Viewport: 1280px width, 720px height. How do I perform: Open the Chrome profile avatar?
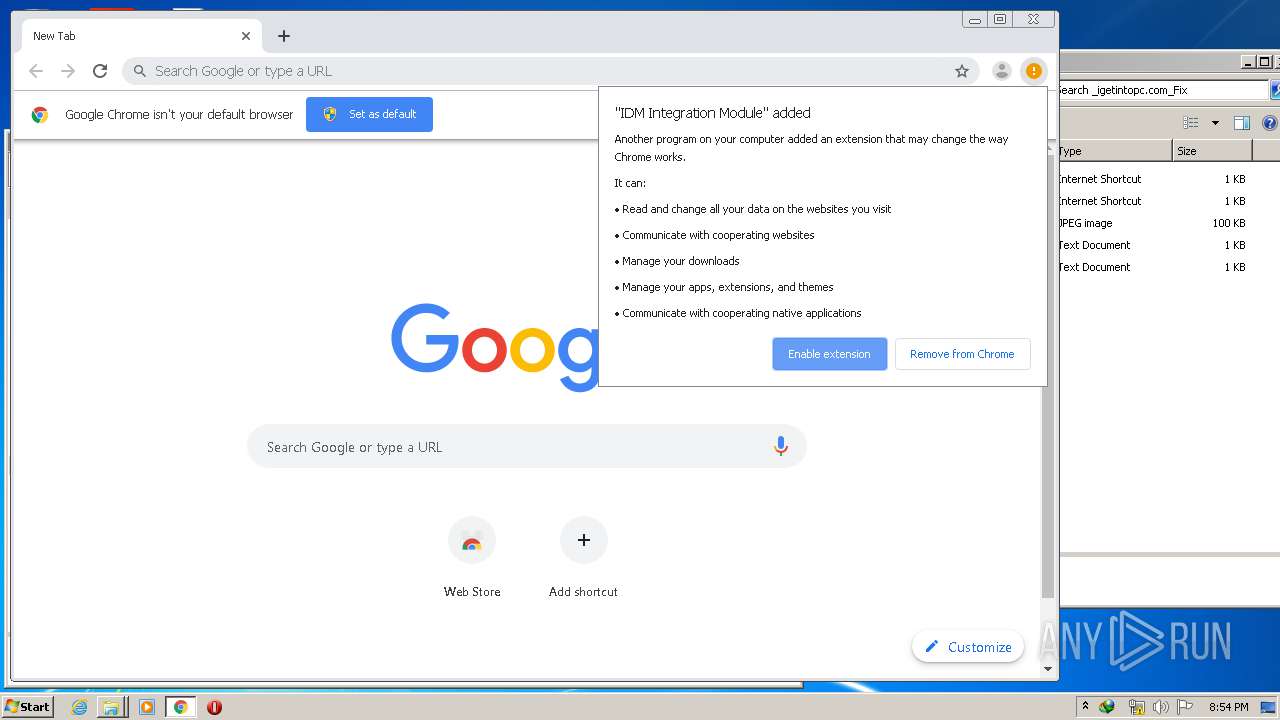pos(1001,71)
